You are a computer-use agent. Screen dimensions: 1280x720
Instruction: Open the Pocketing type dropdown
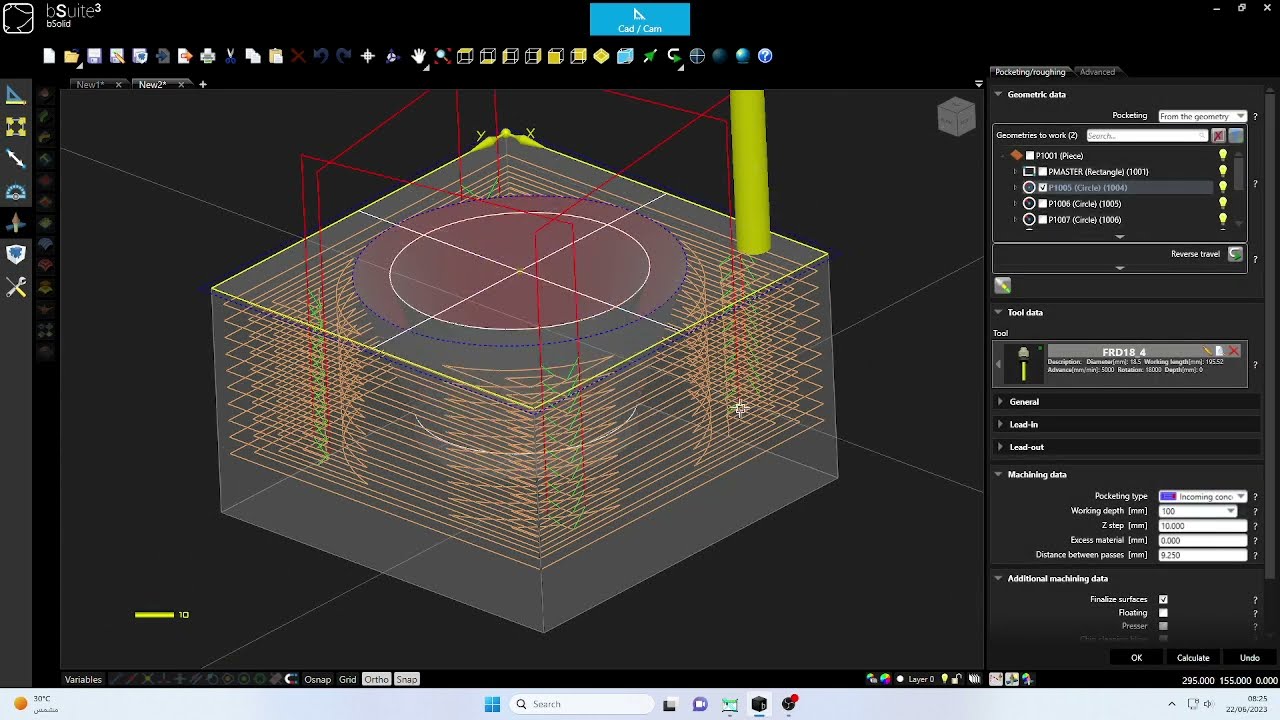[x=1202, y=496]
